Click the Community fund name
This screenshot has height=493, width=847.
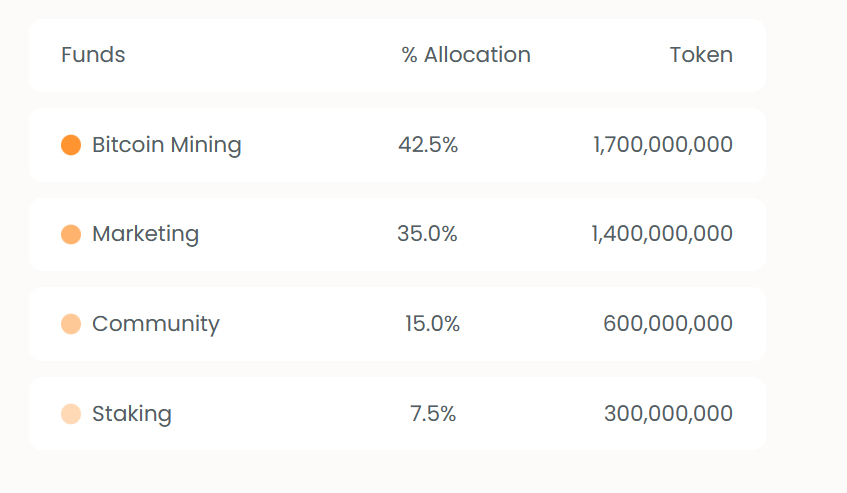156,324
